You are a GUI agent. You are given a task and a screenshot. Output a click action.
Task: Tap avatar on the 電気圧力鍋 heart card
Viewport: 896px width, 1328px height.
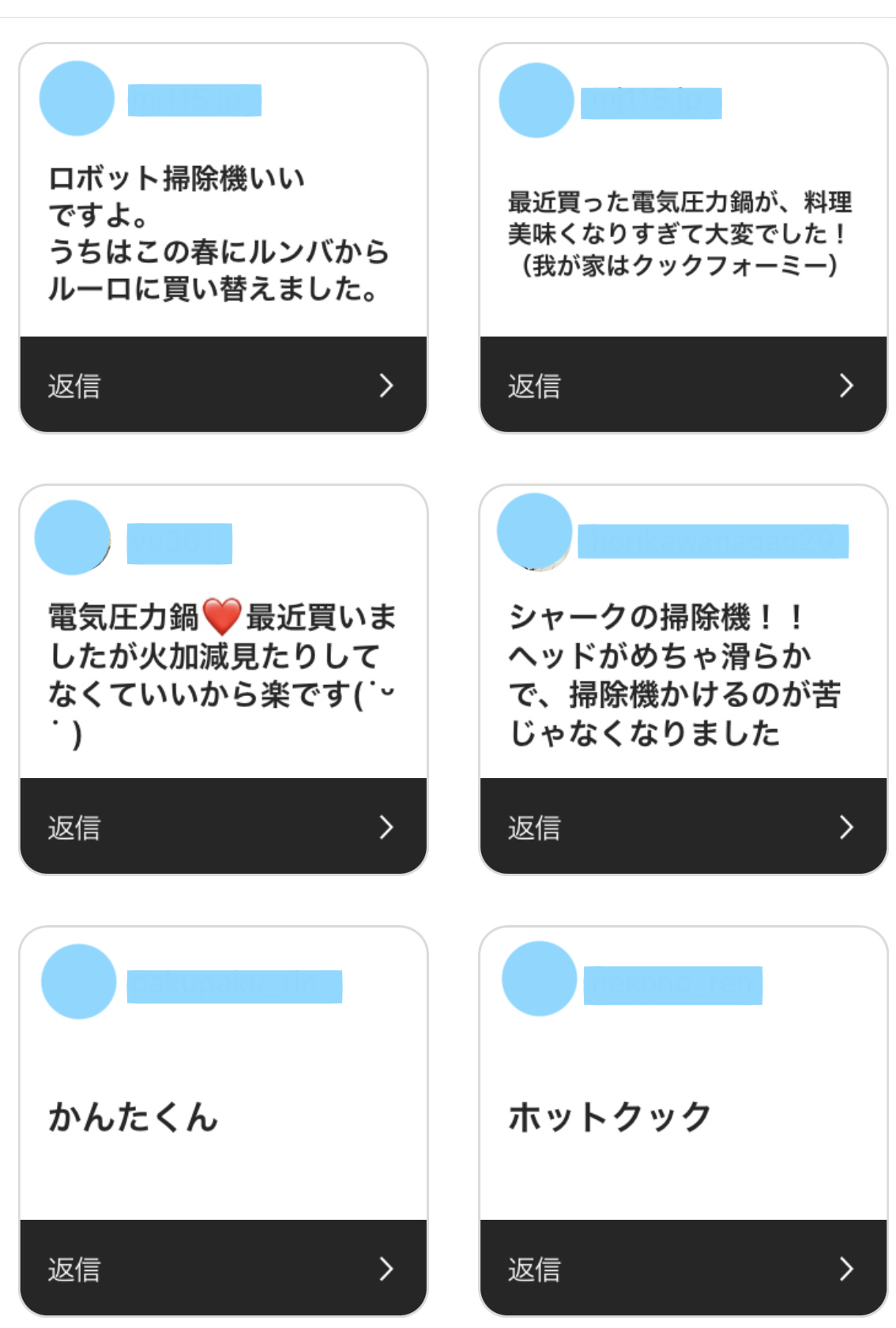tap(72, 537)
